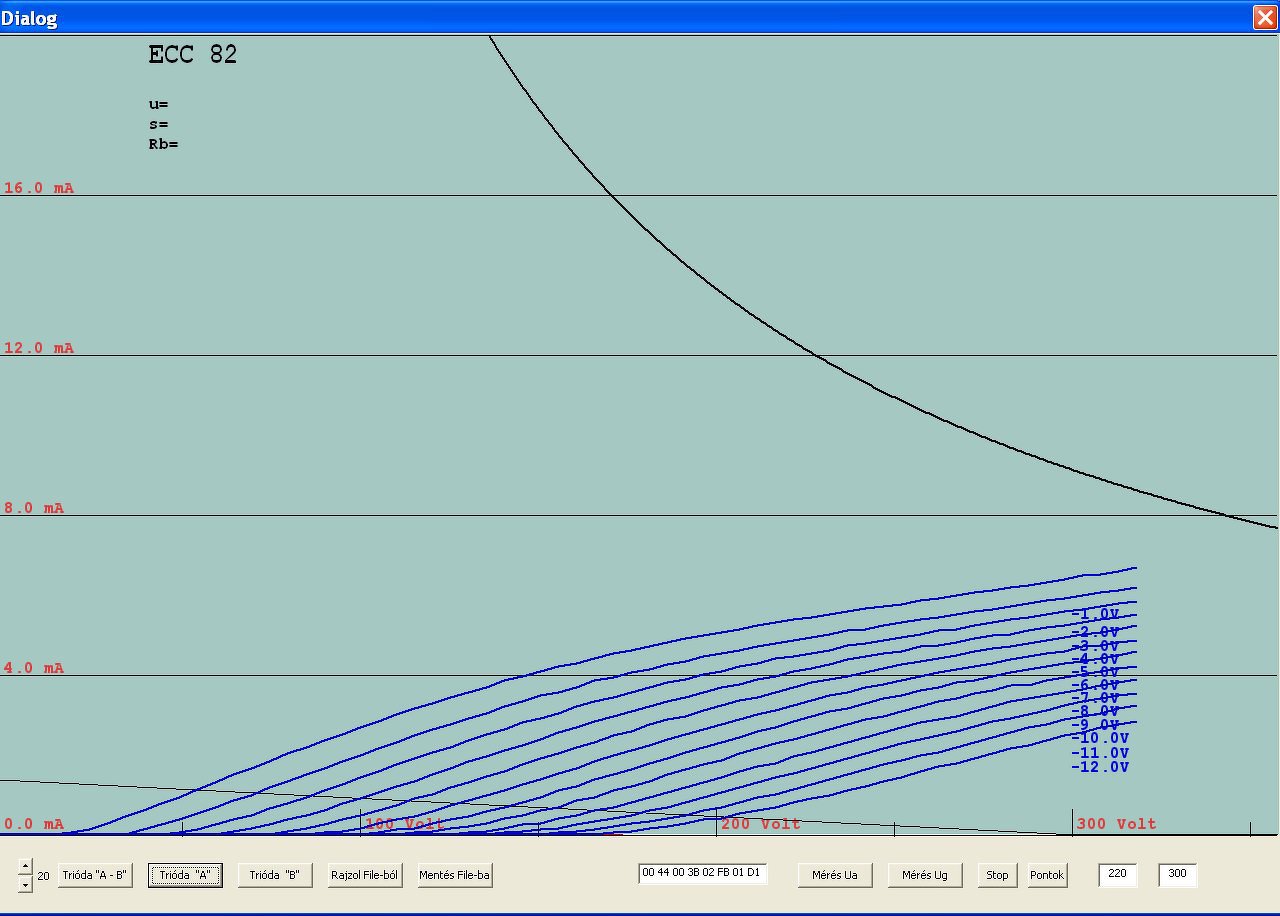Click the Mentés File-ba button
This screenshot has height=916, width=1280.
point(455,875)
